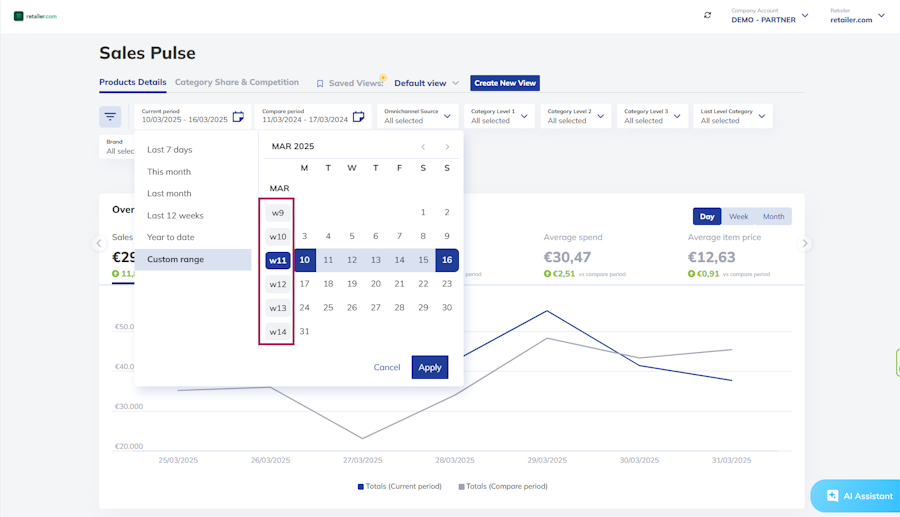
Task: Open the AI Assistant chat icon
Action: 832,496
